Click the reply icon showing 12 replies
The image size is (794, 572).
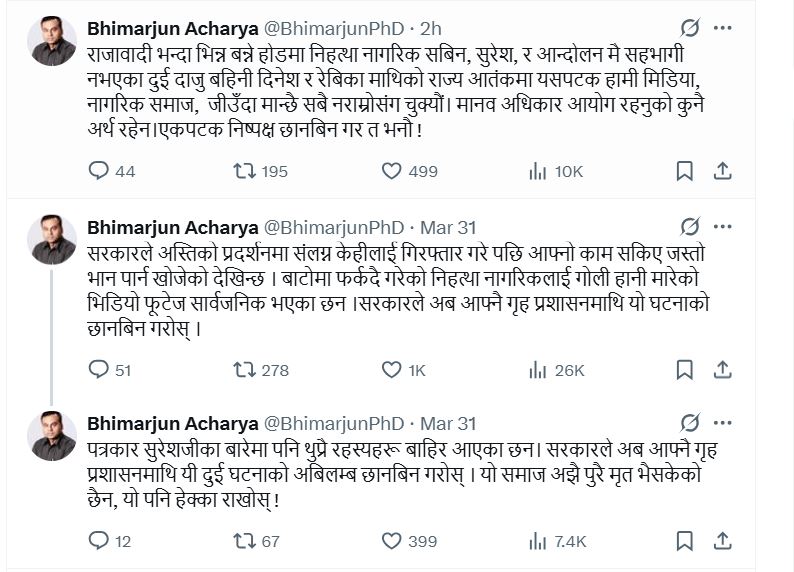coord(98,541)
